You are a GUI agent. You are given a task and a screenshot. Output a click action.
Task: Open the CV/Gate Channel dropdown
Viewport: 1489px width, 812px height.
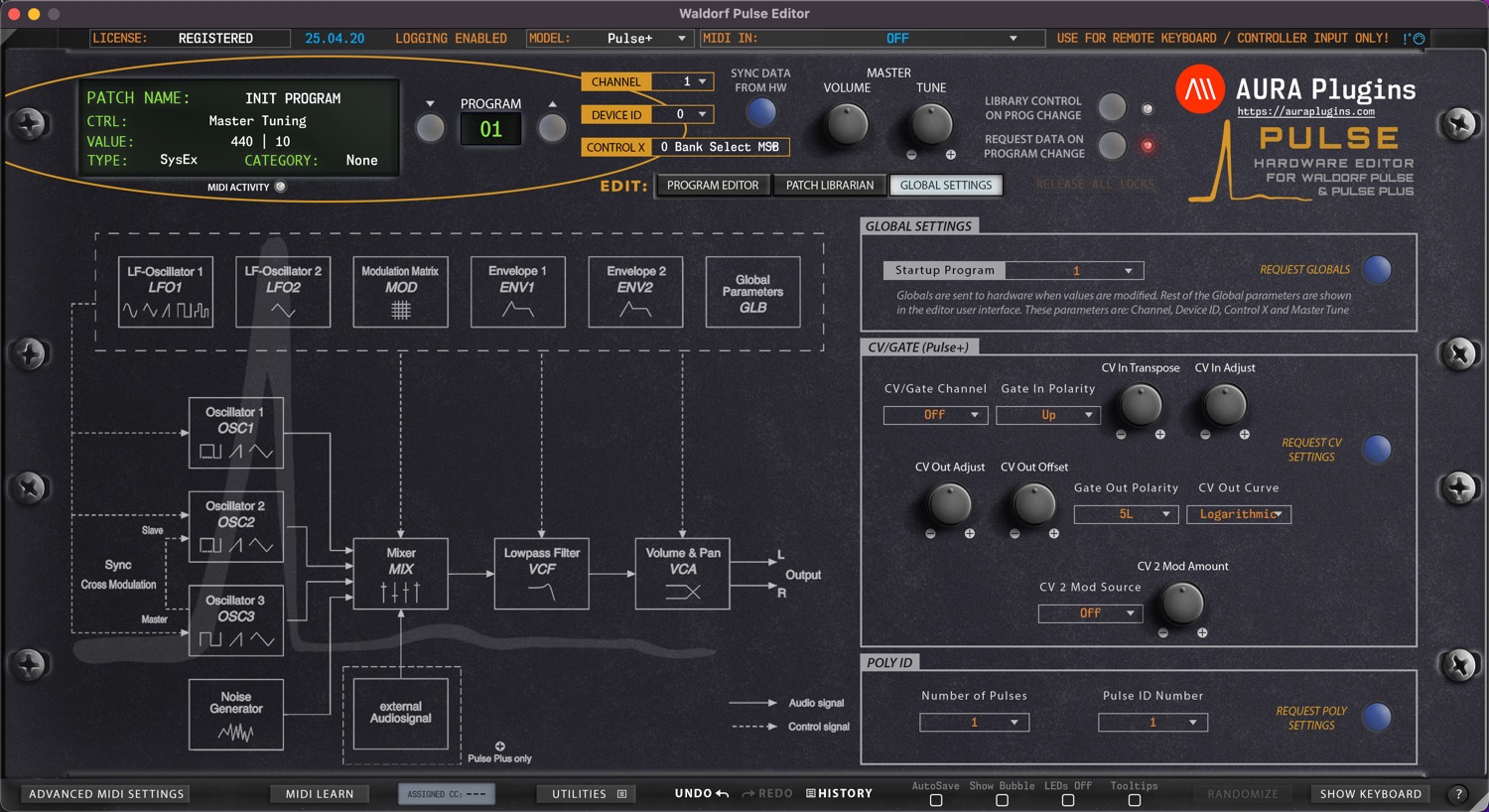[x=935, y=415]
